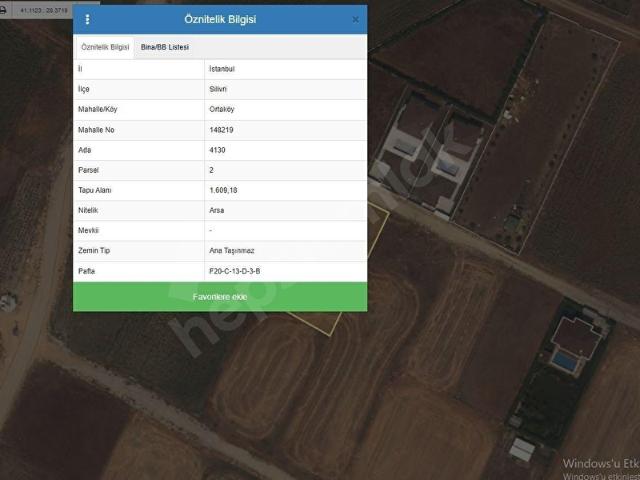
Task: Select the Pafta value F20-C-13-D-3-B
Action: (x=234, y=271)
